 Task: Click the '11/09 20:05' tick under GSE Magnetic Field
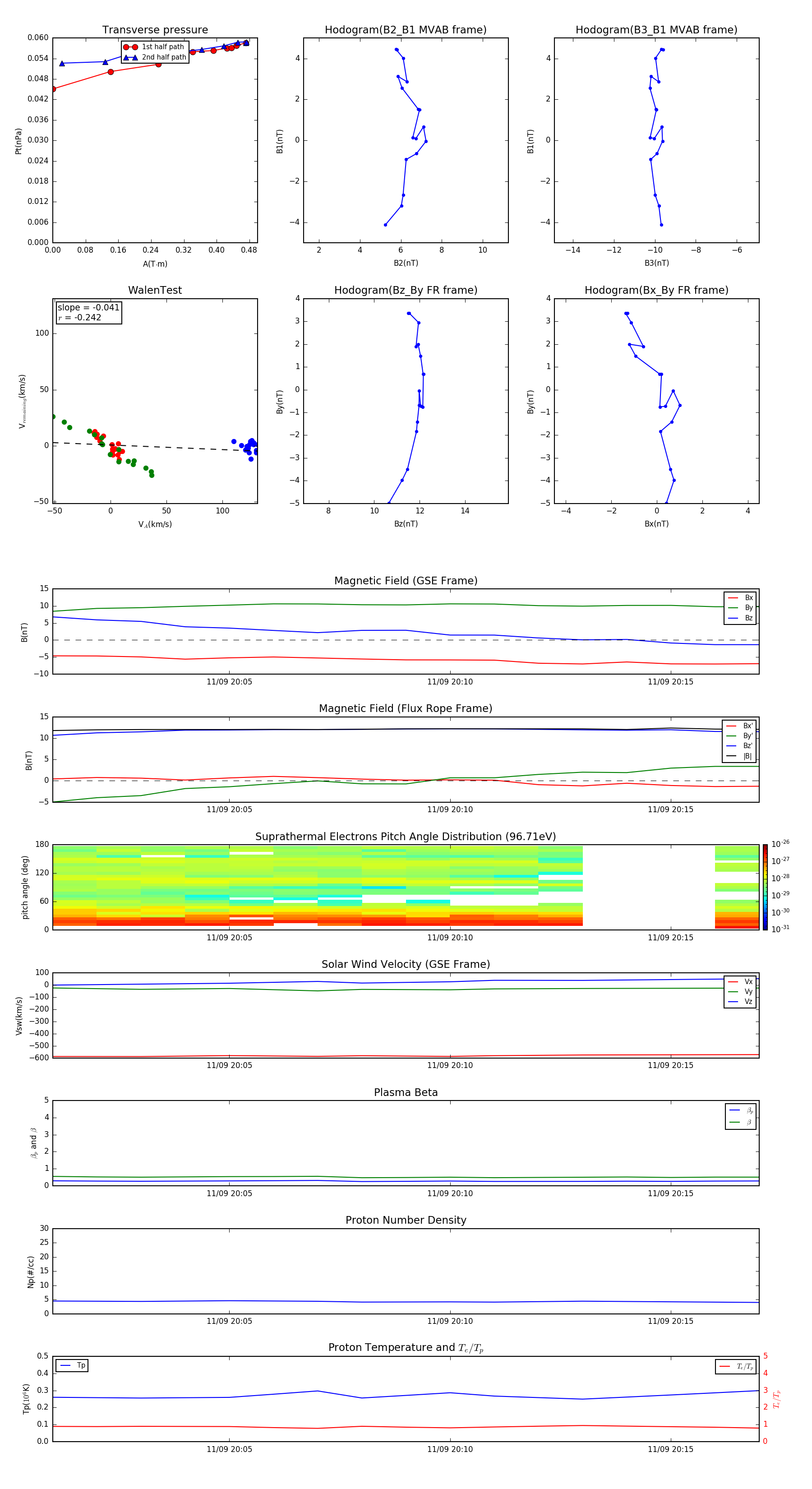pyautogui.click(x=230, y=681)
